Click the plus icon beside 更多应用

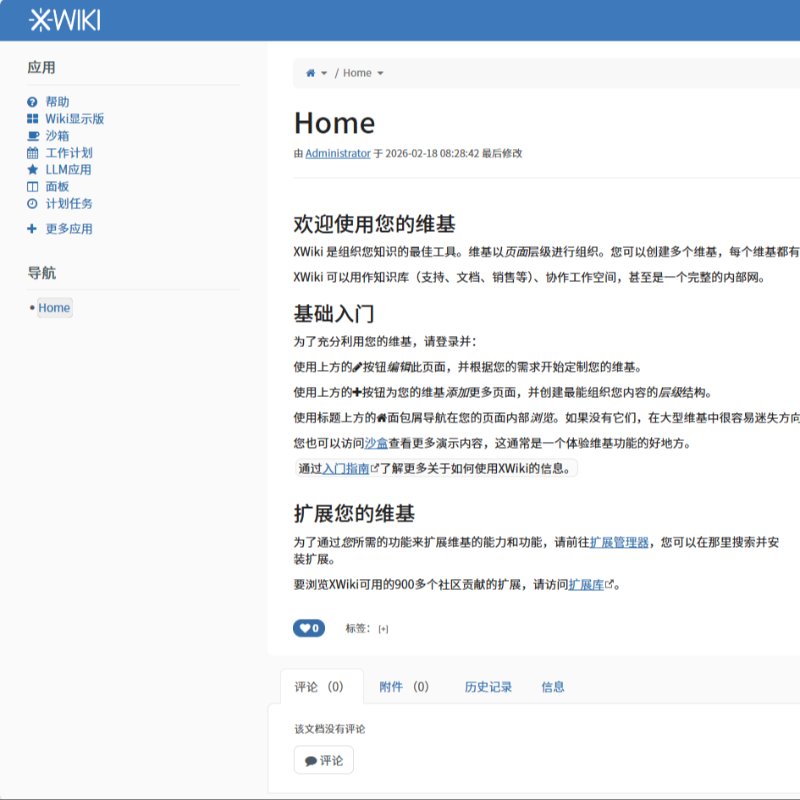32,229
